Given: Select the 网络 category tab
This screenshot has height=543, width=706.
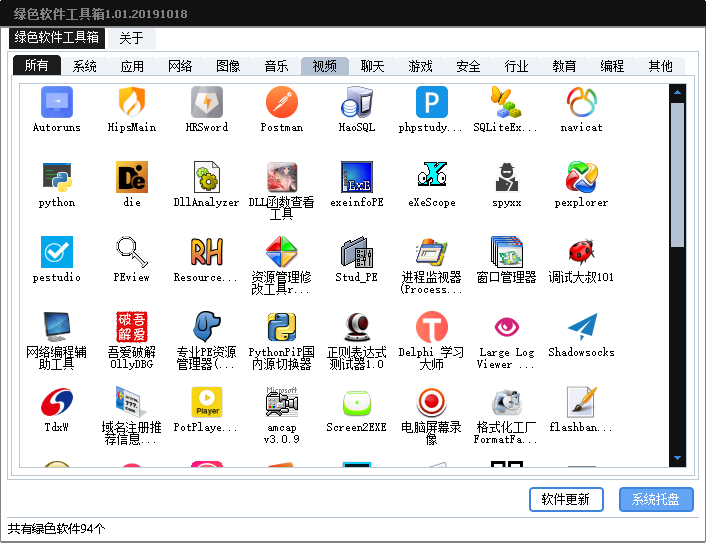Looking at the screenshot, I should (181, 66).
